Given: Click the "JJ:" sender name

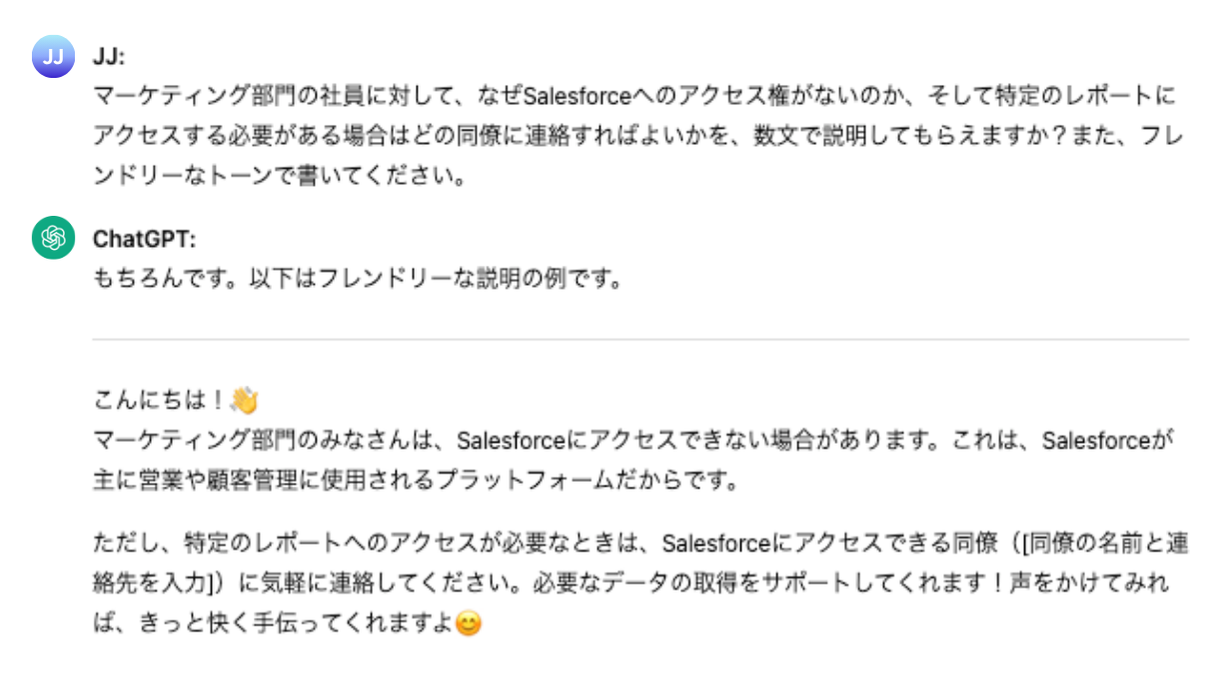Looking at the screenshot, I should tap(109, 56).
